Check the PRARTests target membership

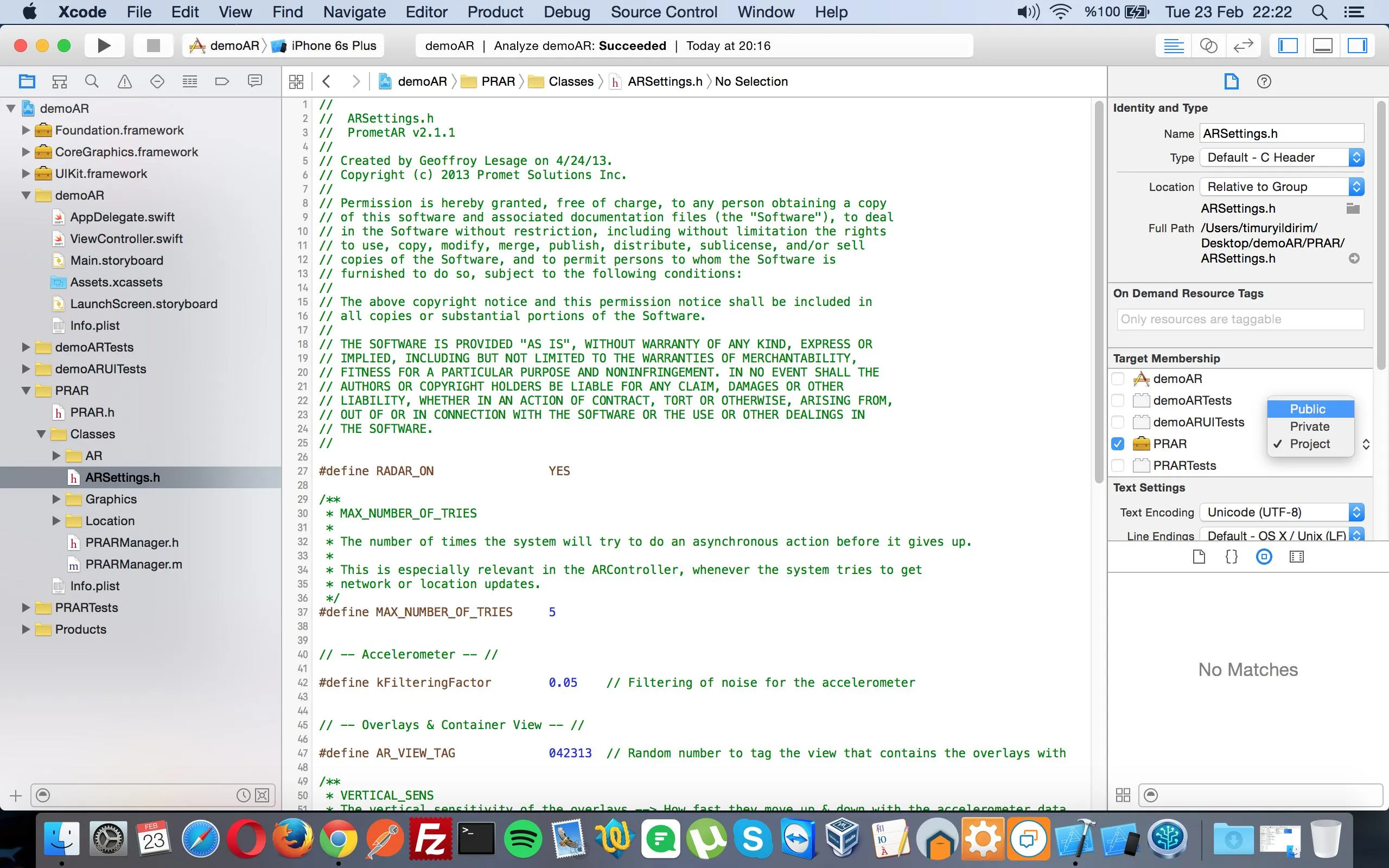pos(1118,465)
